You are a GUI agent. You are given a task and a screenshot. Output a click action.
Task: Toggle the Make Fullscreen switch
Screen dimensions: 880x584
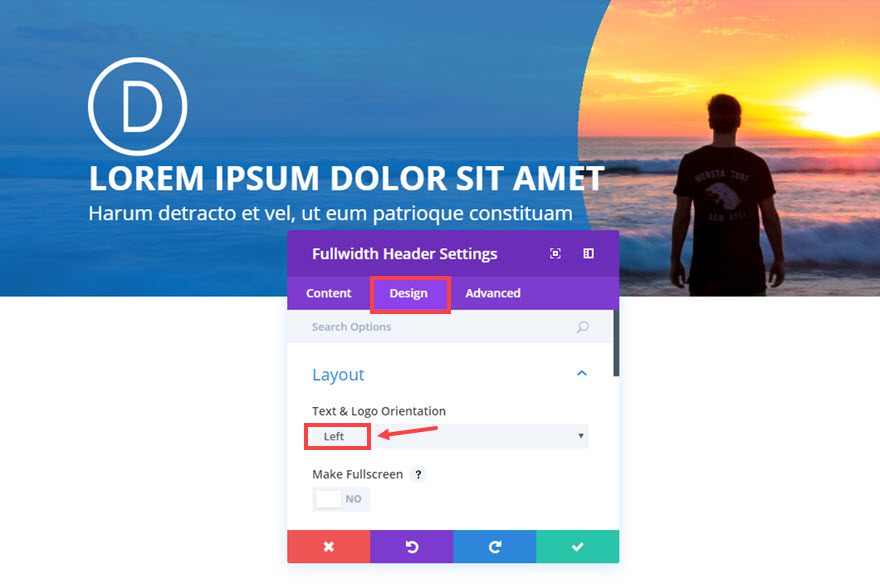pyautogui.click(x=341, y=499)
